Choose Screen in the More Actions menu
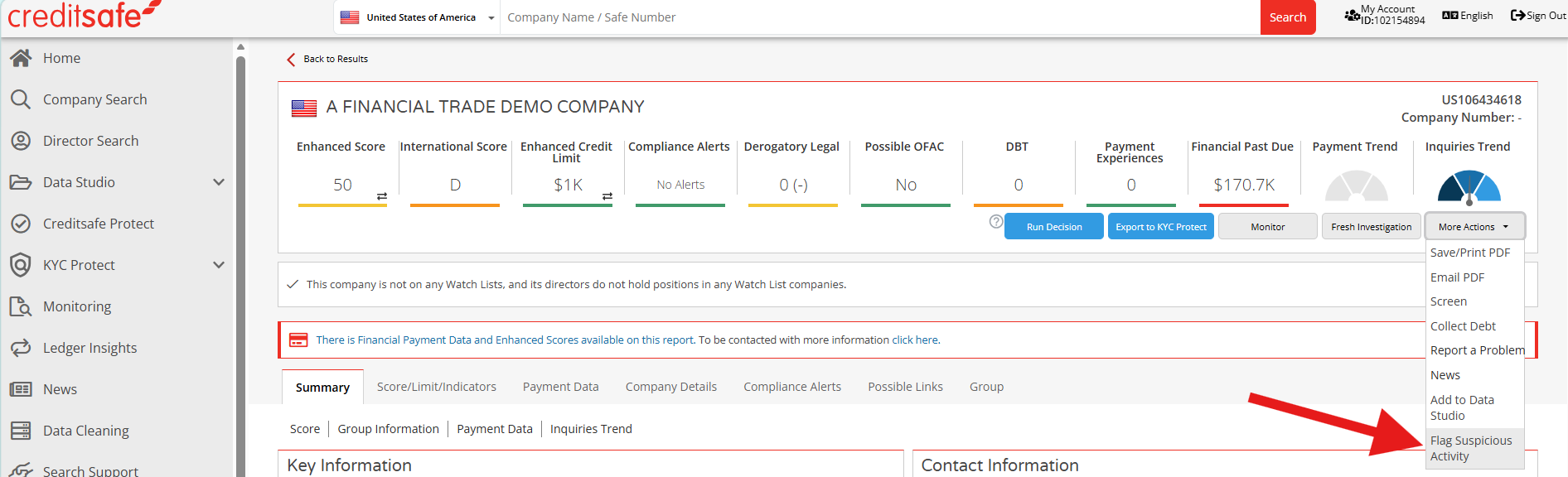 [1449, 301]
